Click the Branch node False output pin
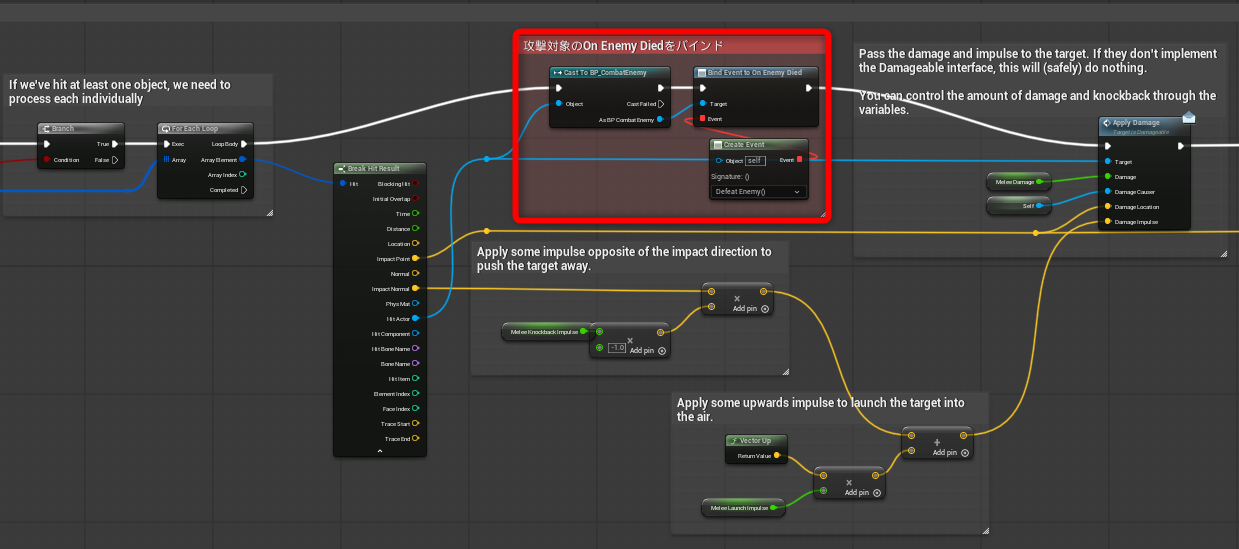 tap(115, 159)
